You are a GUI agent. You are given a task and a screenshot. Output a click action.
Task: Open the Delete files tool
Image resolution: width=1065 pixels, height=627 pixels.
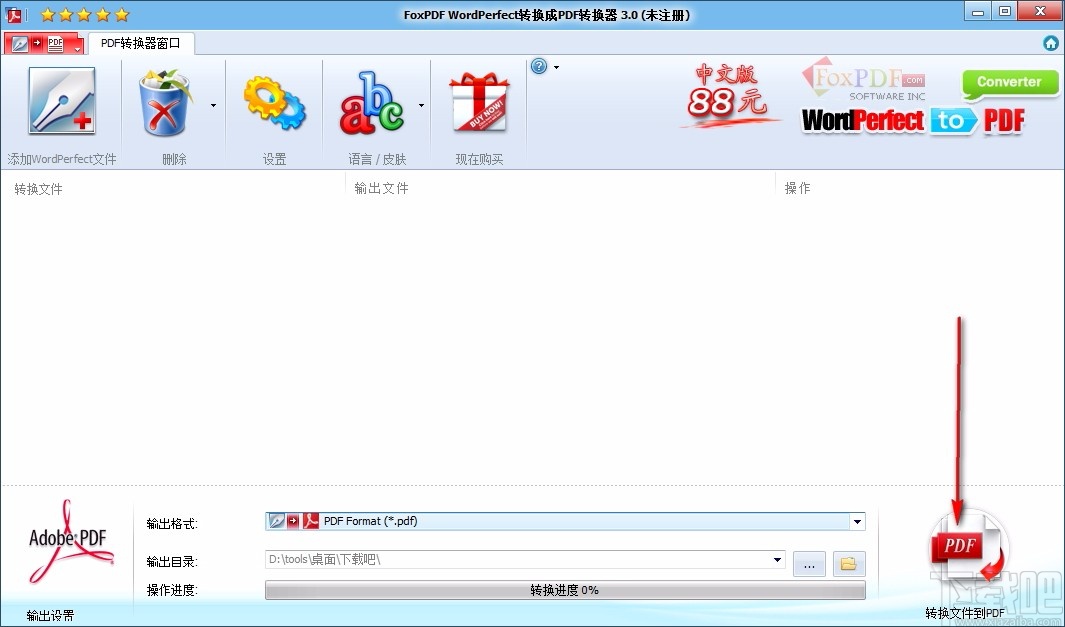pos(166,105)
